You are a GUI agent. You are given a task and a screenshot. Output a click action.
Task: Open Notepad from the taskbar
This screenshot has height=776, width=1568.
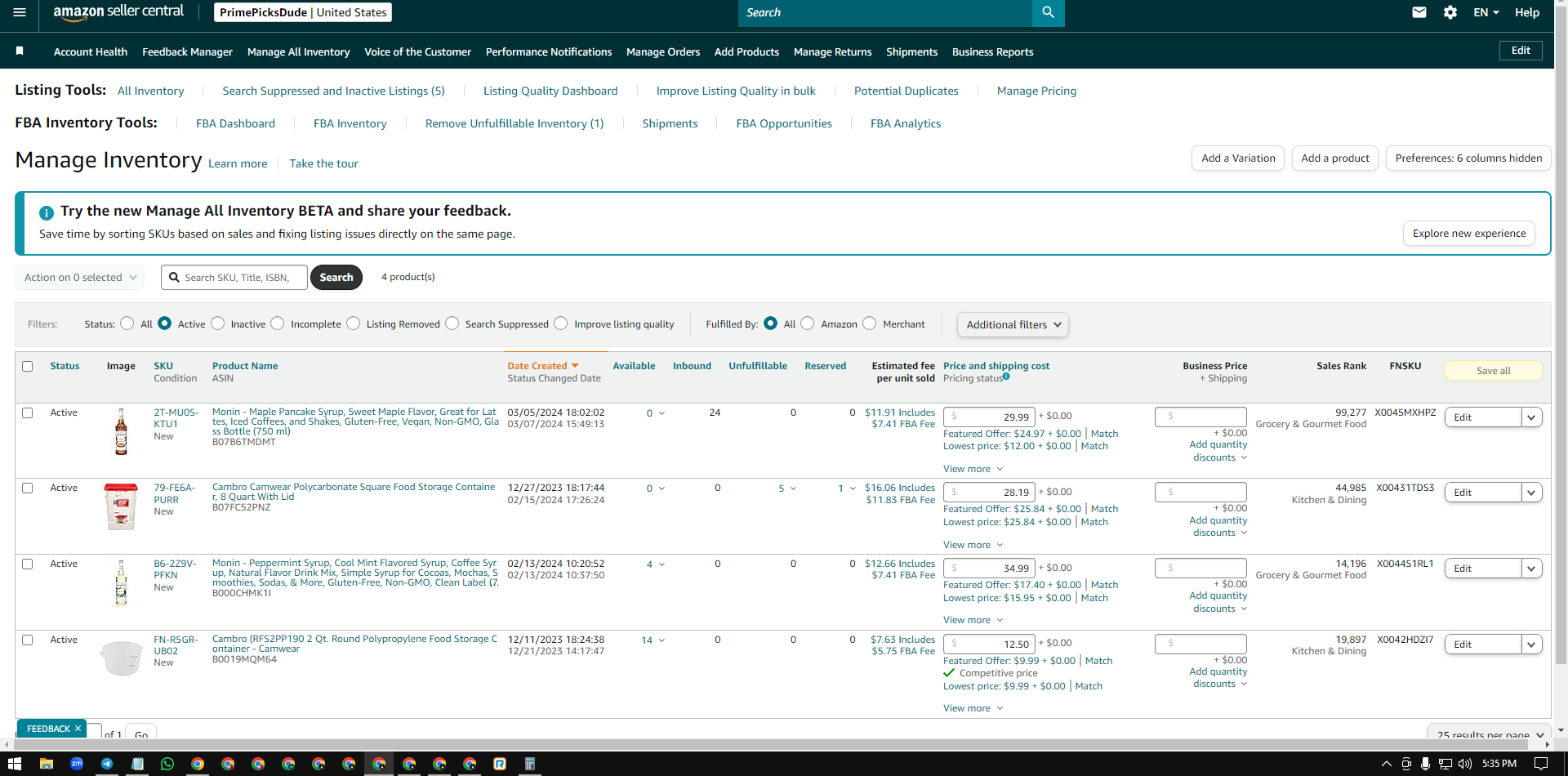tap(137, 764)
